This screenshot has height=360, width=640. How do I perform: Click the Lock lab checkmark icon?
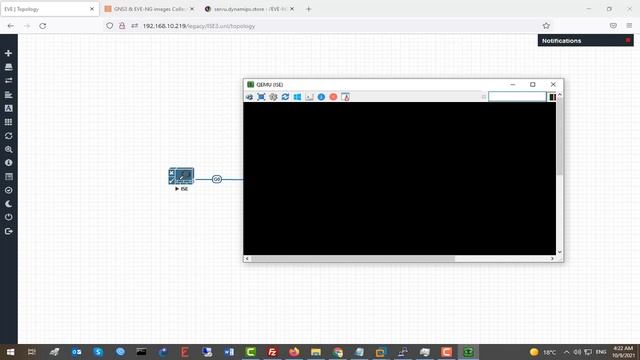(8, 190)
